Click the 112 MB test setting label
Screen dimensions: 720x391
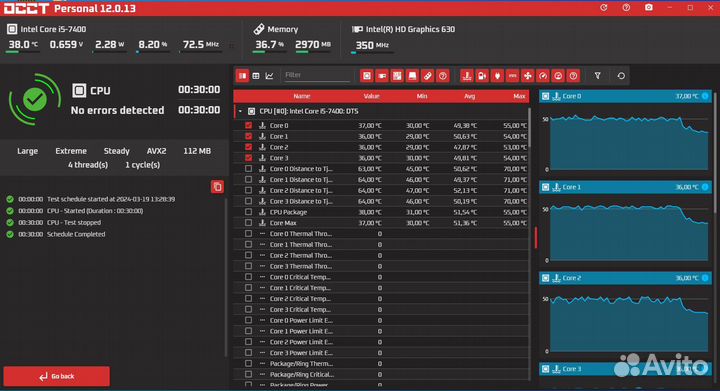pyautogui.click(x=197, y=151)
